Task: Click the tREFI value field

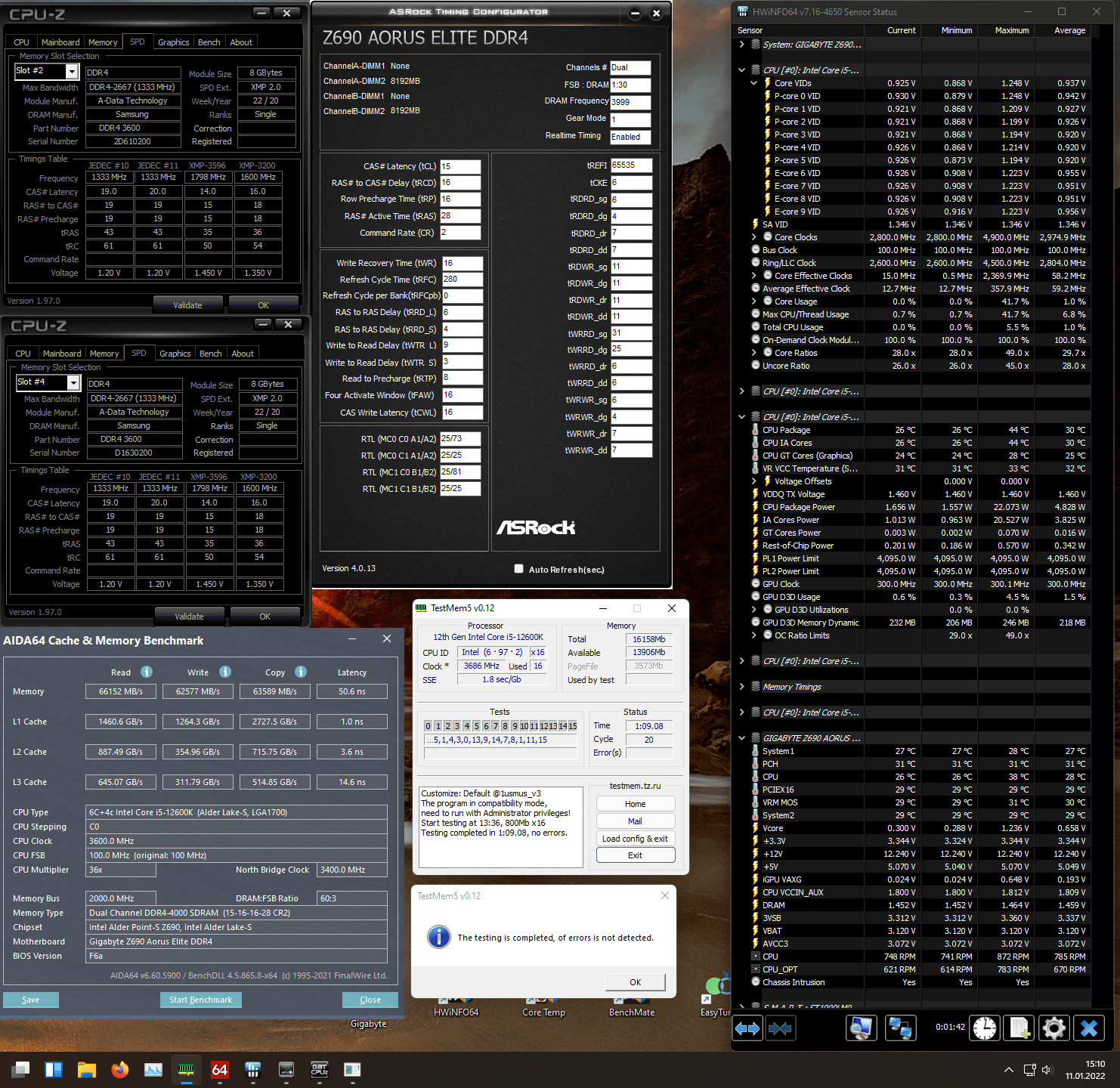Action: [x=631, y=165]
